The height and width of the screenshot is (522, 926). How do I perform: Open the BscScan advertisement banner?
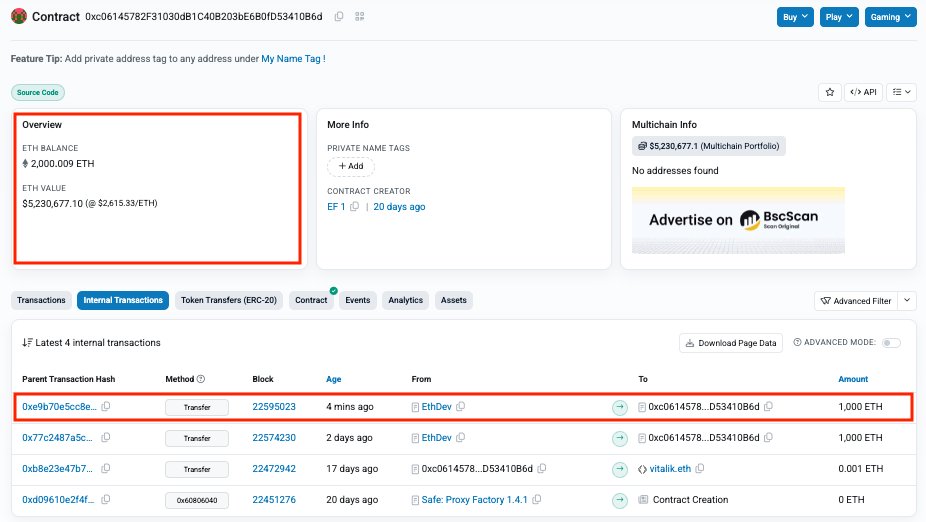pos(738,220)
